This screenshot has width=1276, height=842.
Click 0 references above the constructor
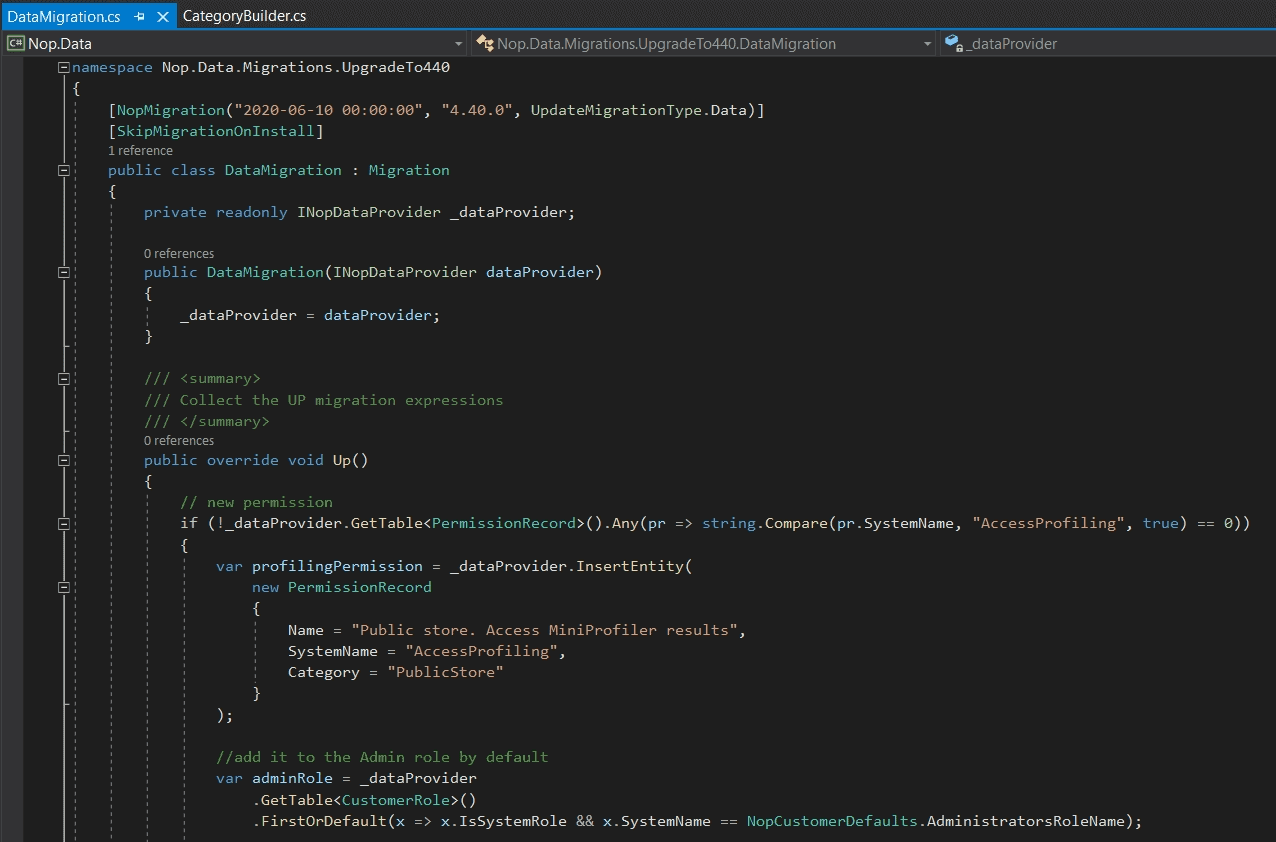[178, 253]
